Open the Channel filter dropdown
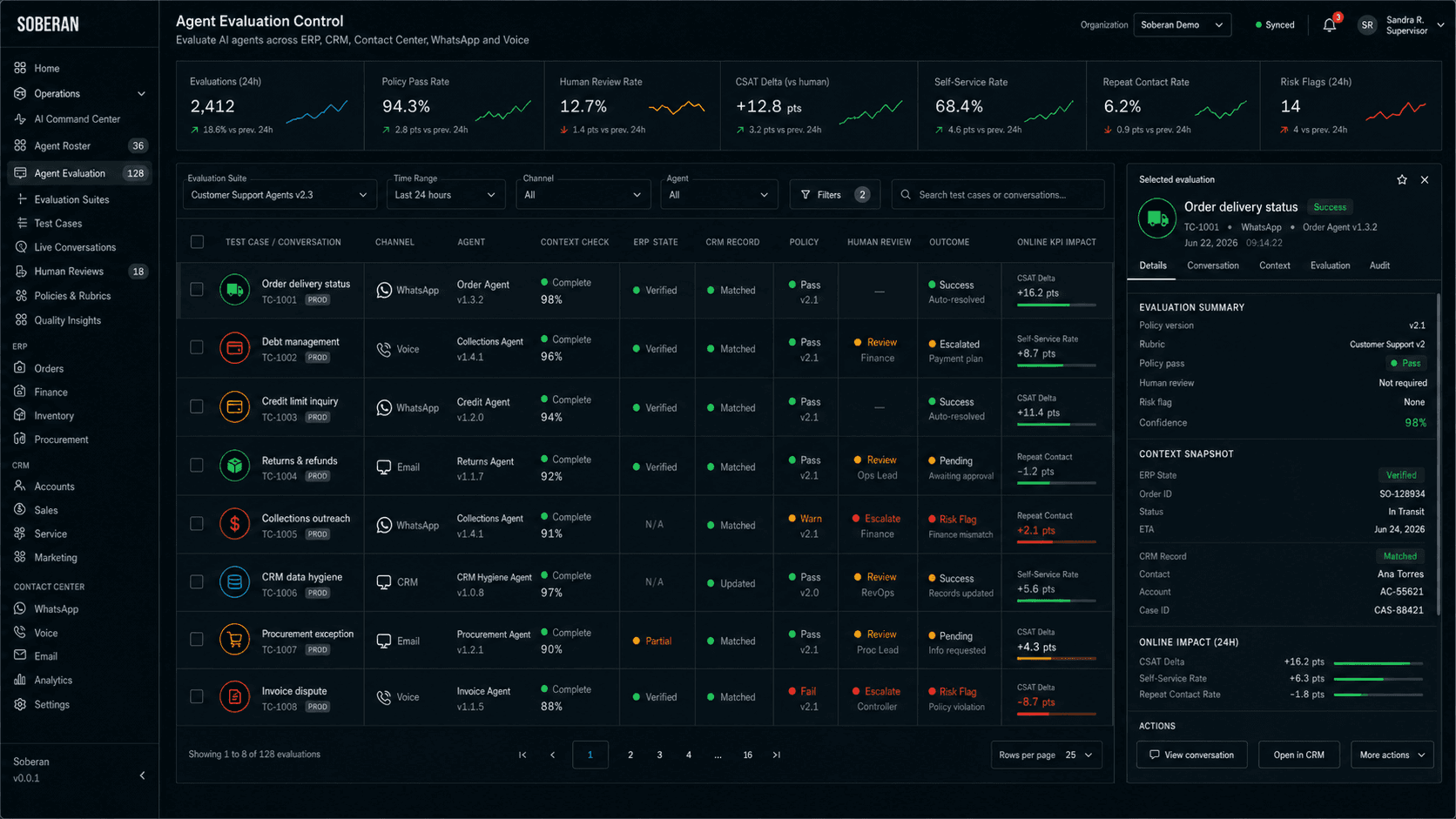The width and height of the screenshot is (1456, 819). click(x=584, y=195)
